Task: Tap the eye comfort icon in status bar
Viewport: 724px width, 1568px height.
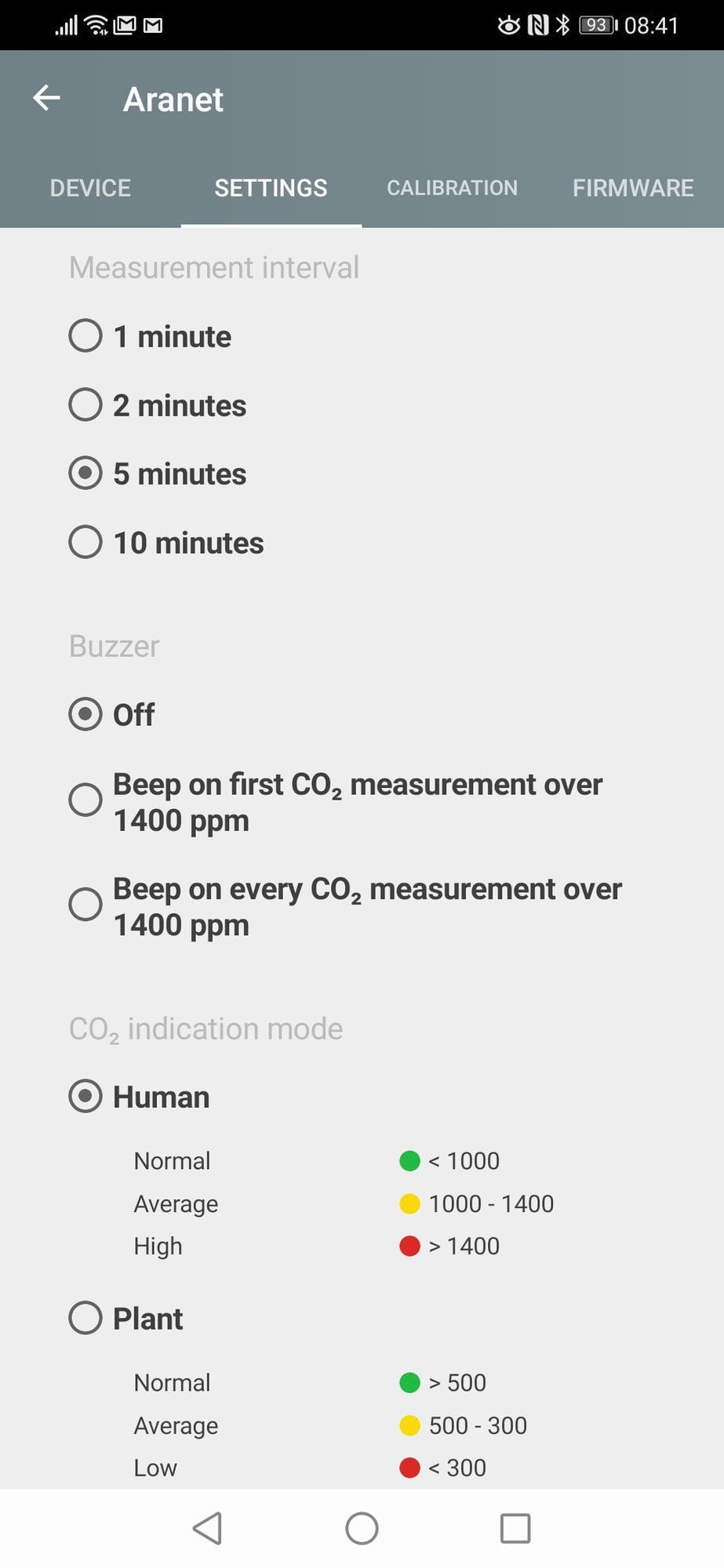Action: point(508,25)
